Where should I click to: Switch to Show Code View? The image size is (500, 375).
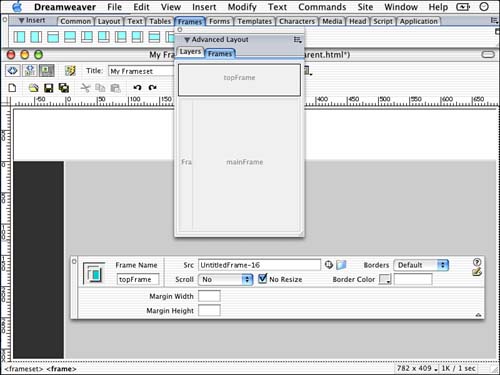13,70
